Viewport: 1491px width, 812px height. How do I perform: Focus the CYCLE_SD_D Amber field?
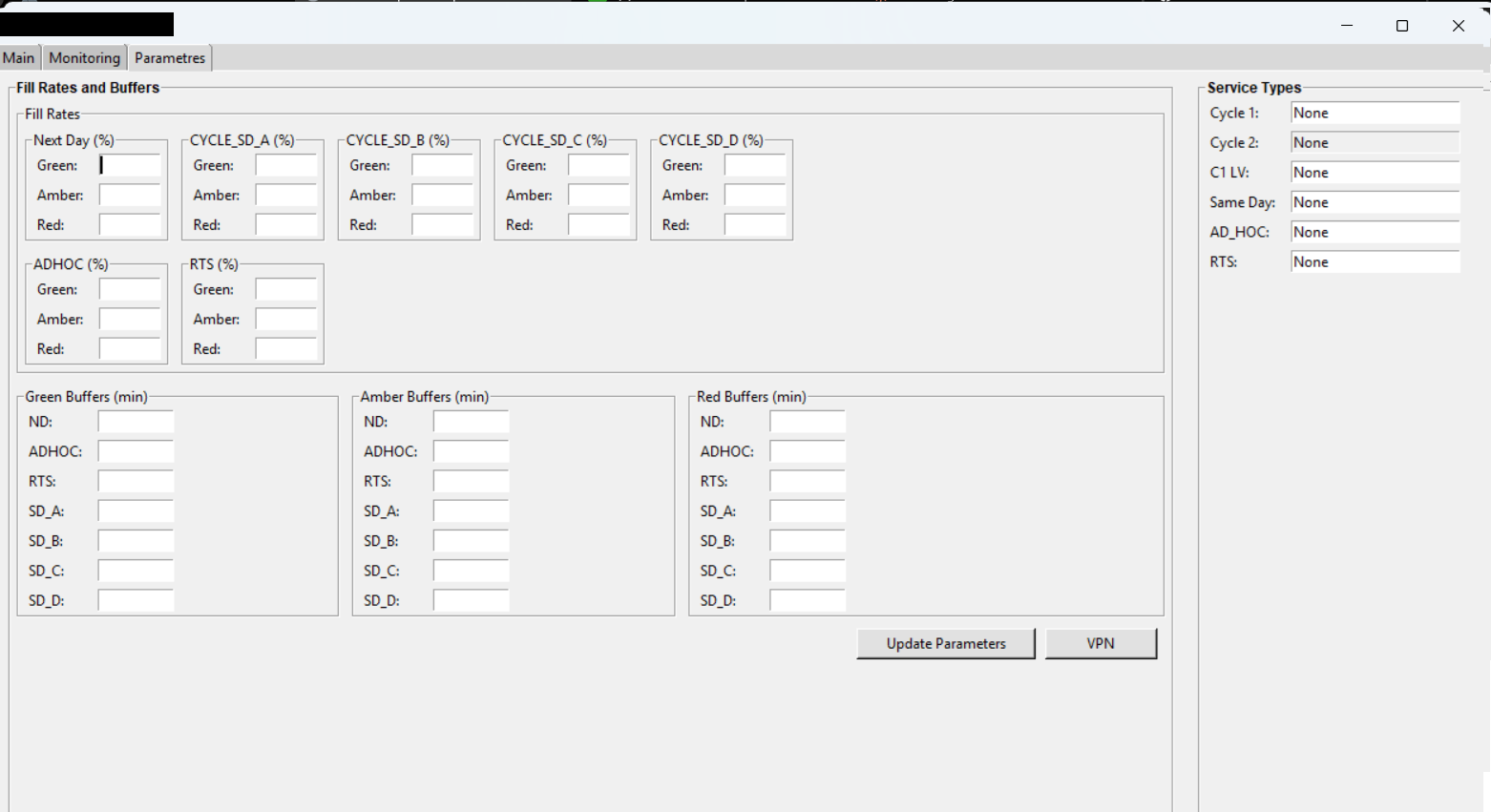click(x=755, y=196)
